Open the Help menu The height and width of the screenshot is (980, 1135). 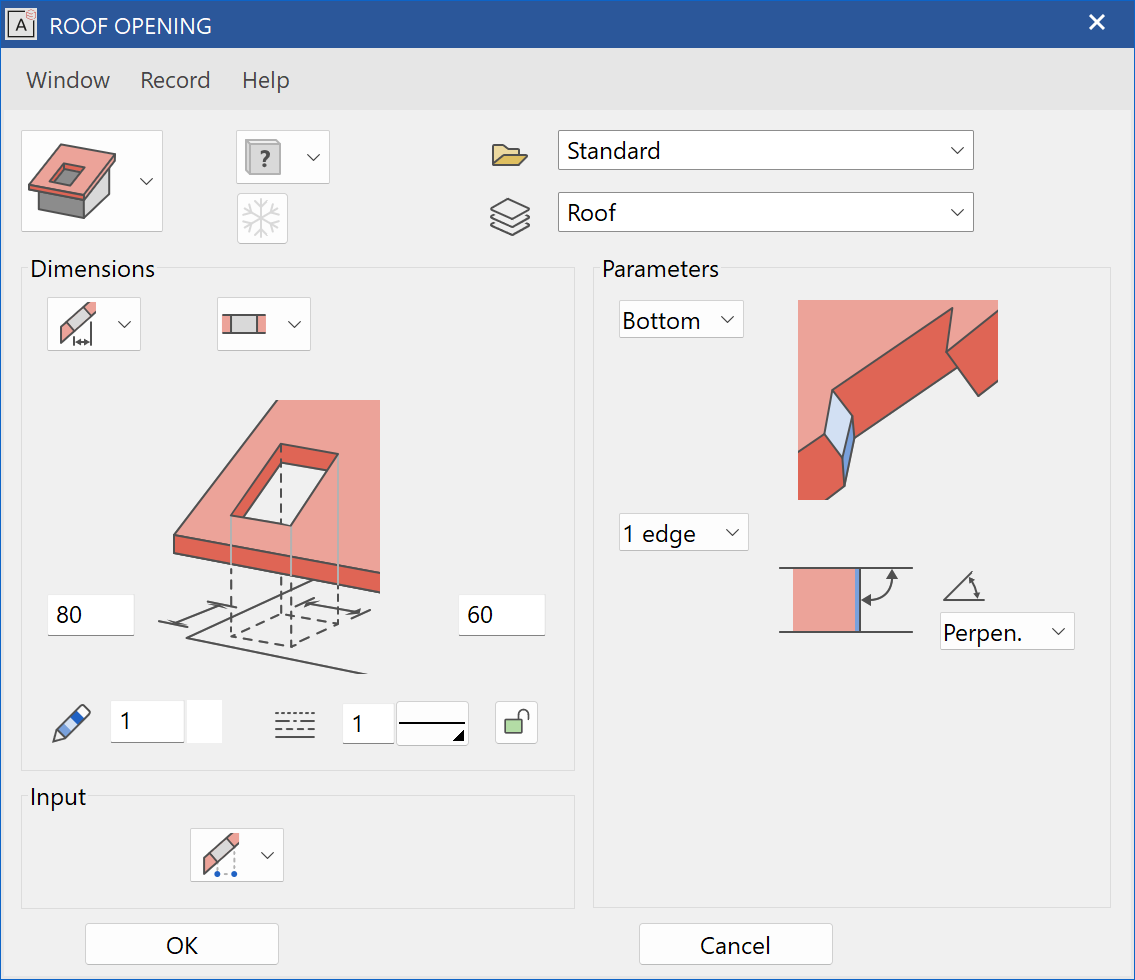[x=266, y=80]
